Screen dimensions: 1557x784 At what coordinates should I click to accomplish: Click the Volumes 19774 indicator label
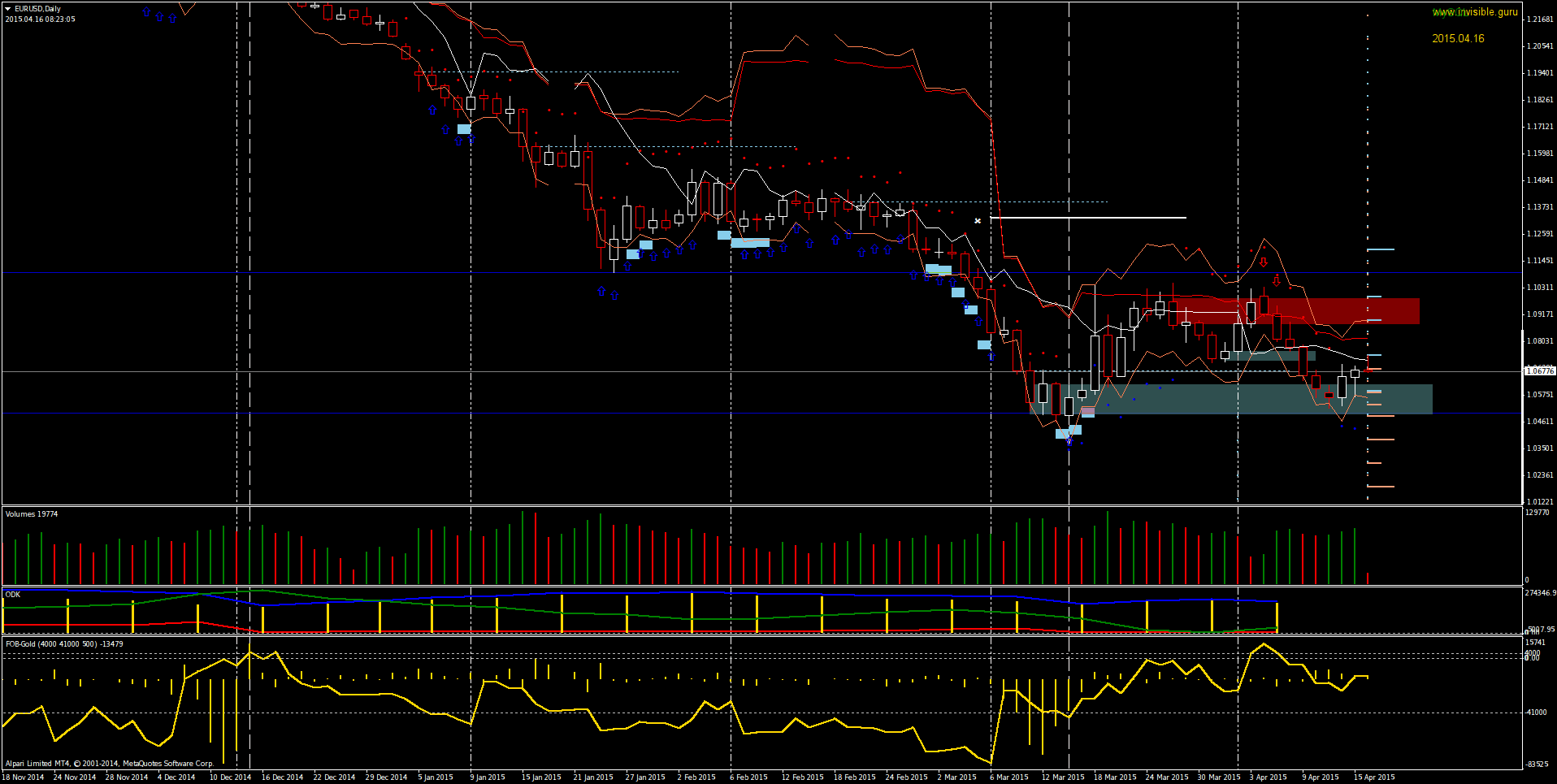coord(32,513)
